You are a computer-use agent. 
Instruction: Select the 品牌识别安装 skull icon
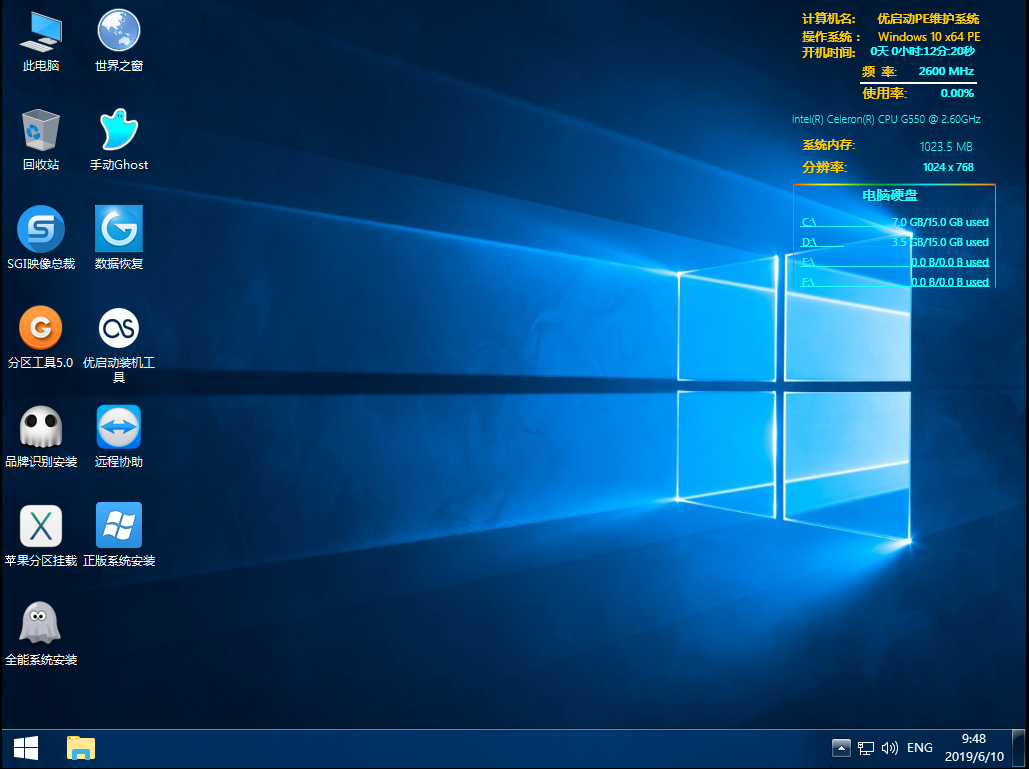[x=41, y=437]
